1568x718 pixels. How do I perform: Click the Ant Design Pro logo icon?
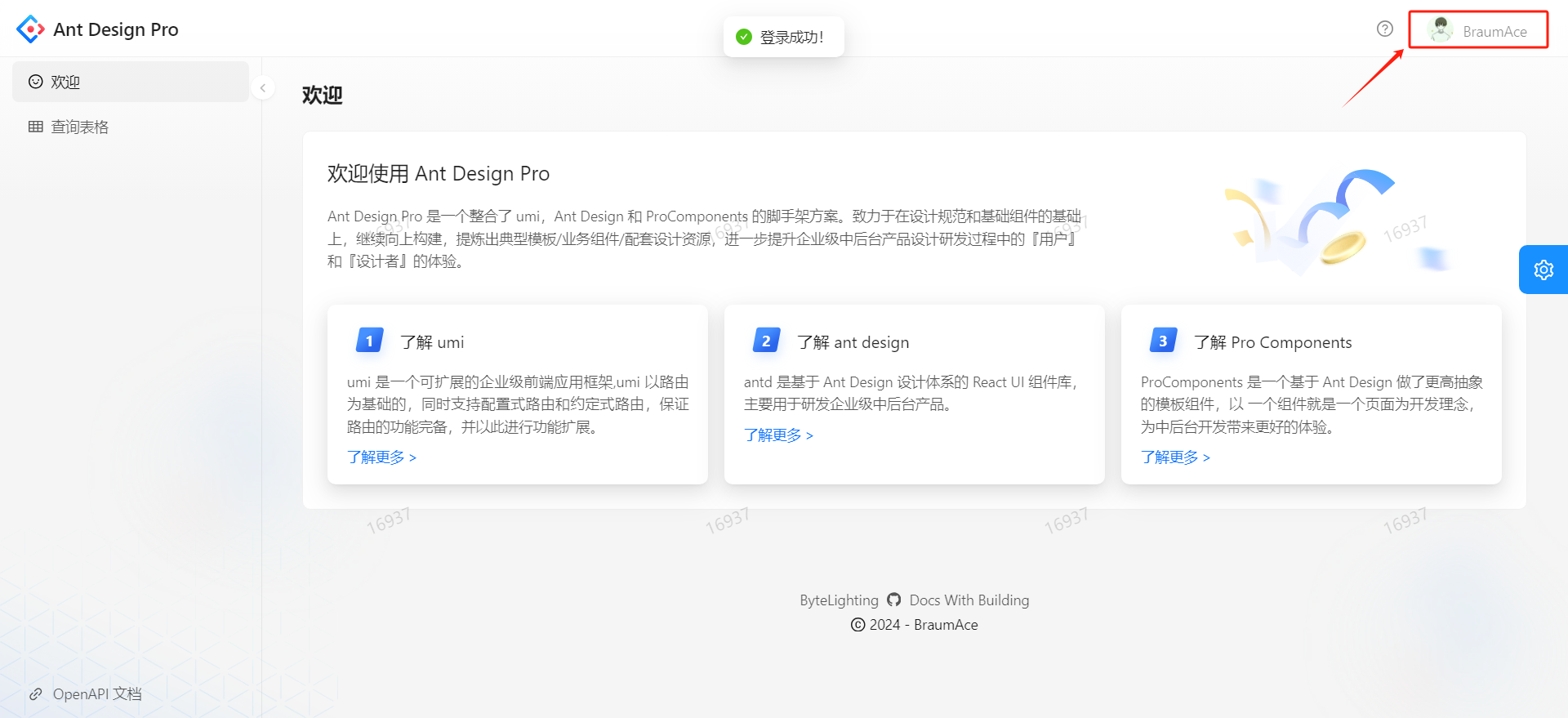[30, 29]
